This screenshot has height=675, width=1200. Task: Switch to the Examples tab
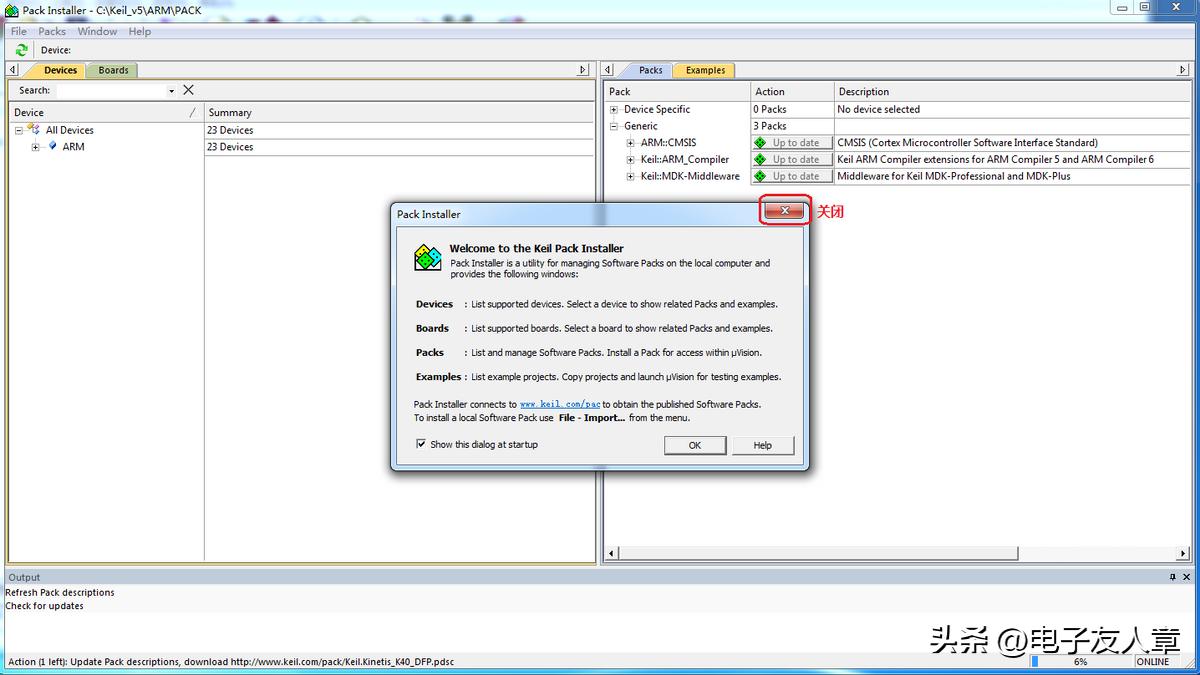coord(705,70)
